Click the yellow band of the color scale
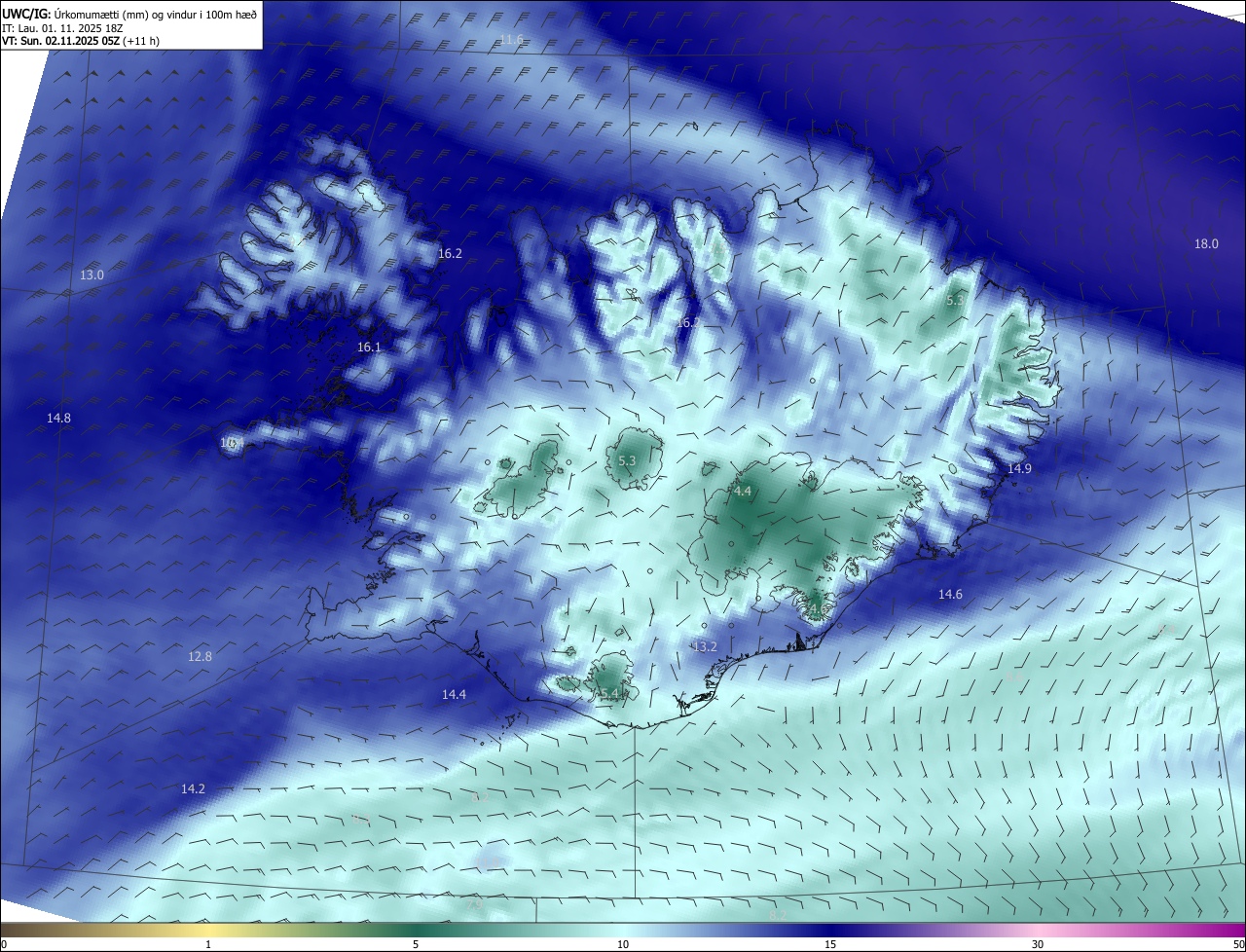Screen dimensions: 1246x952 pyautogui.click(x=209, y=930)
